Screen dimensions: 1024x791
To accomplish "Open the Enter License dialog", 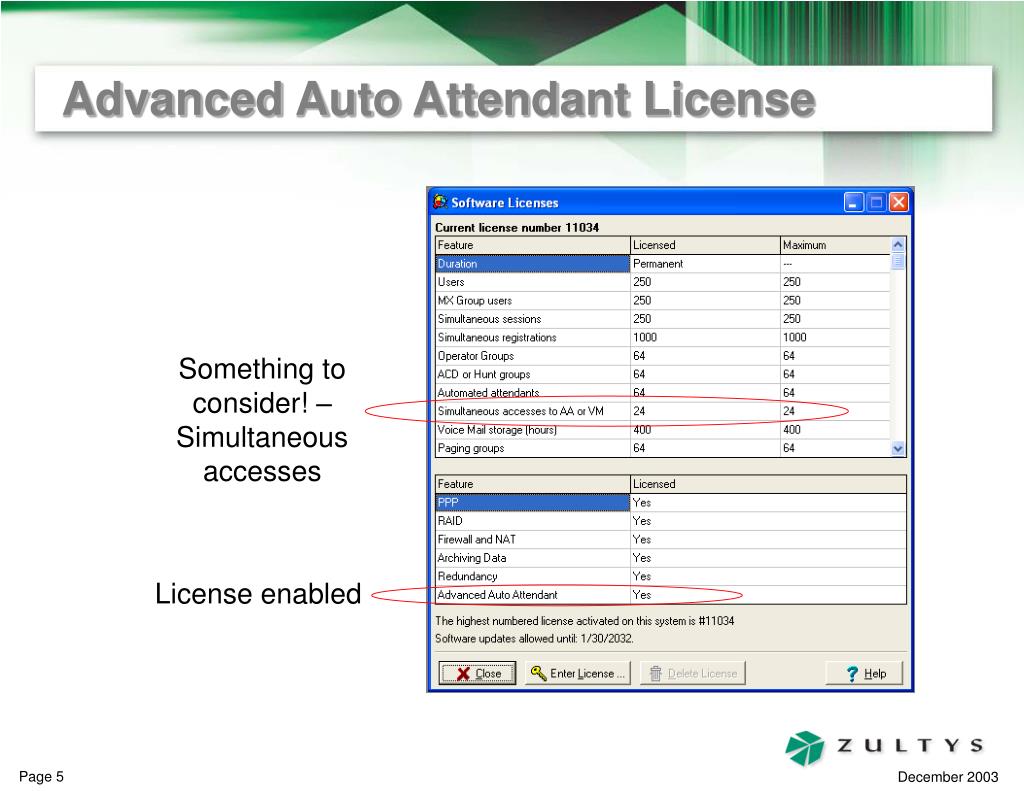I will pyautogui.click(x=577, y=673).
